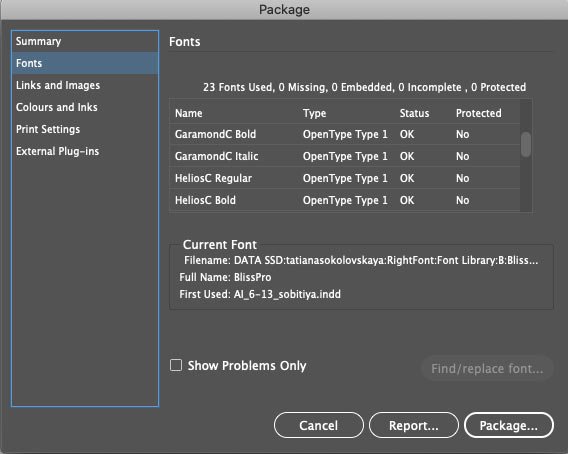Select the GaramondC Italic font row
Viewport: 568px width, 454px height.
point(345,156)
